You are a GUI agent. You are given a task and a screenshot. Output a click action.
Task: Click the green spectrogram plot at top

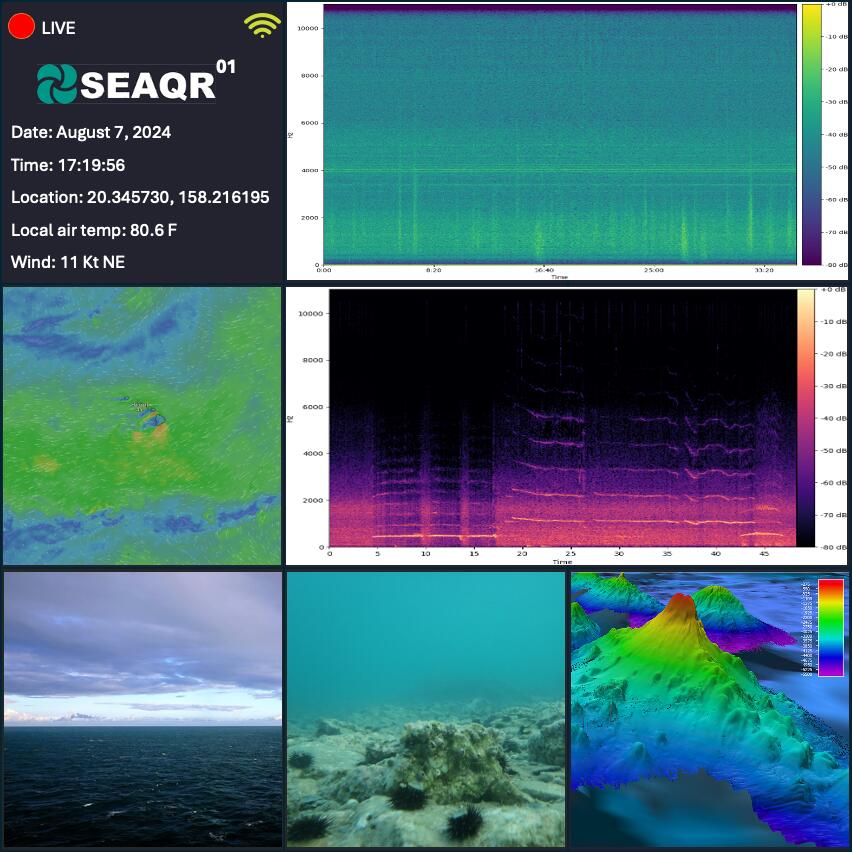pyautogui.click(x=560, y=135)
